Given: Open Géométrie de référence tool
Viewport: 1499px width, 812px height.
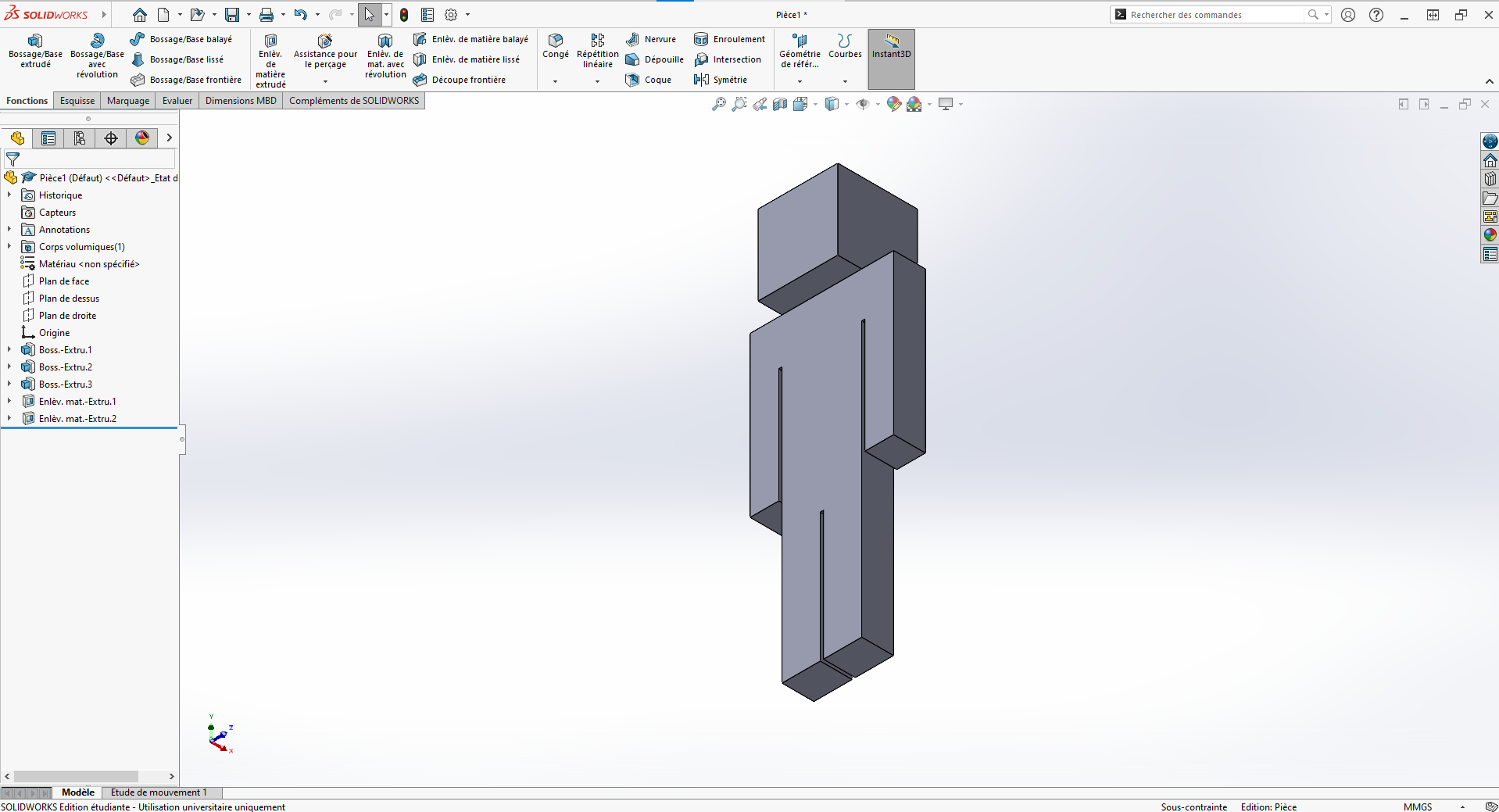Looking at the screenshot, I should 800,51.
